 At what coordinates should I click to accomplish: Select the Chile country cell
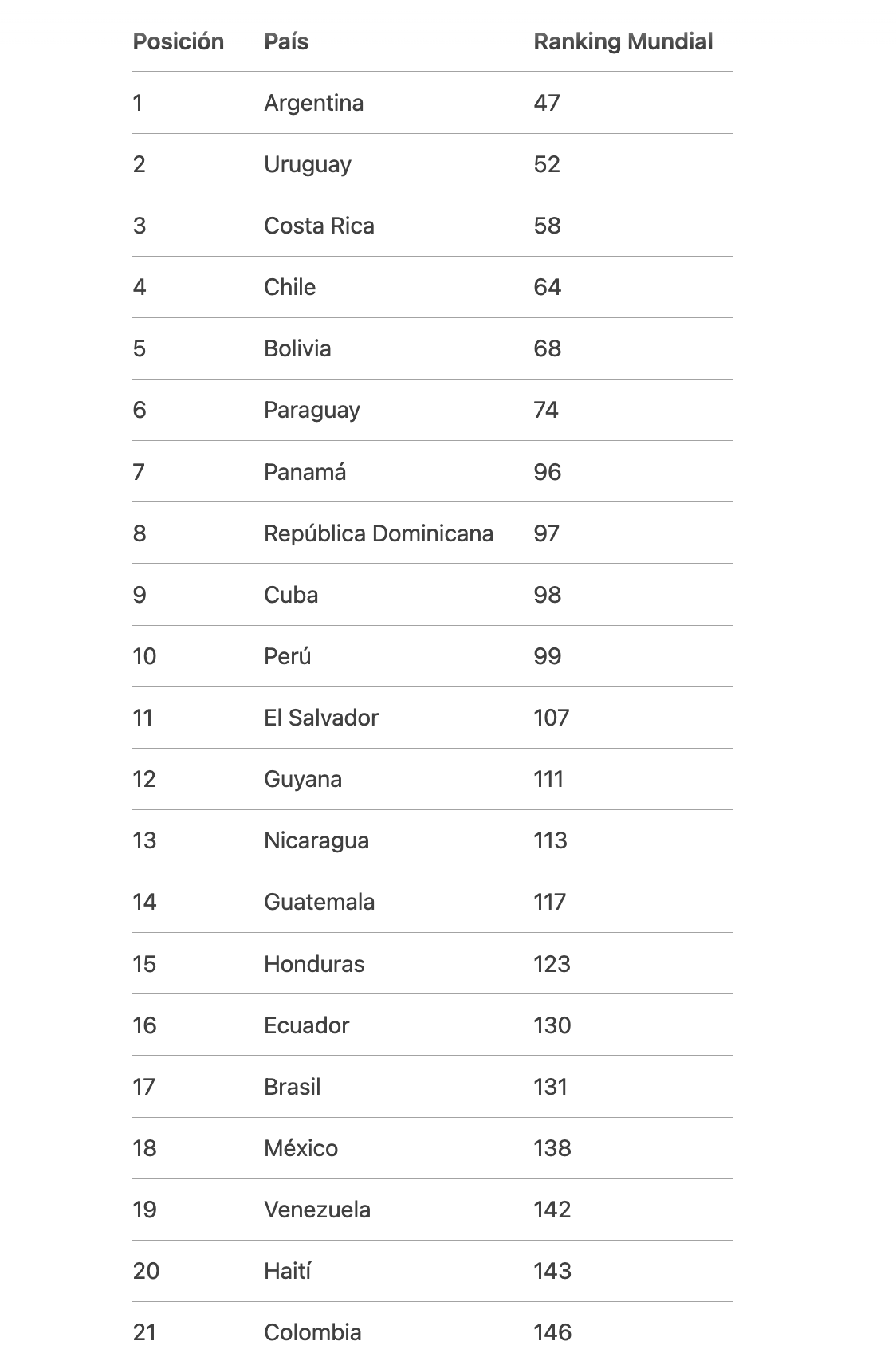point(289,287)
